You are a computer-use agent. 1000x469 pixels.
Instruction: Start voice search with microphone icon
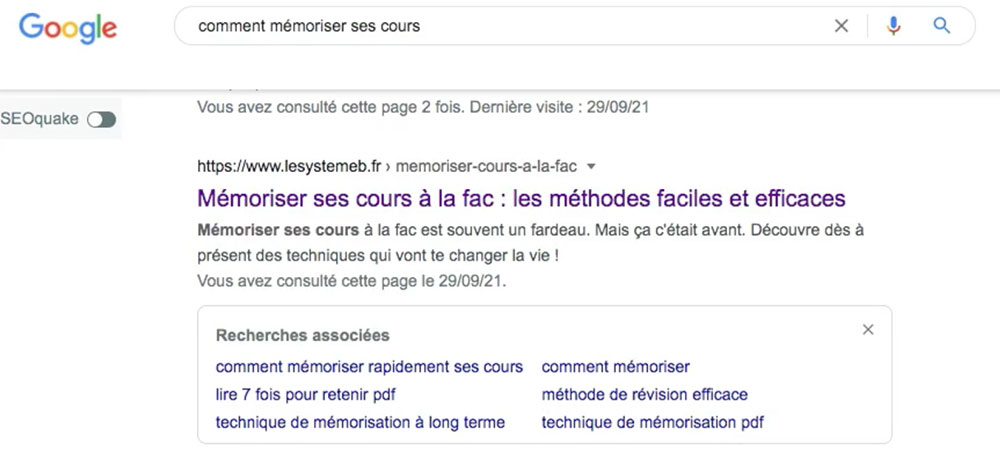click(893, 26)
